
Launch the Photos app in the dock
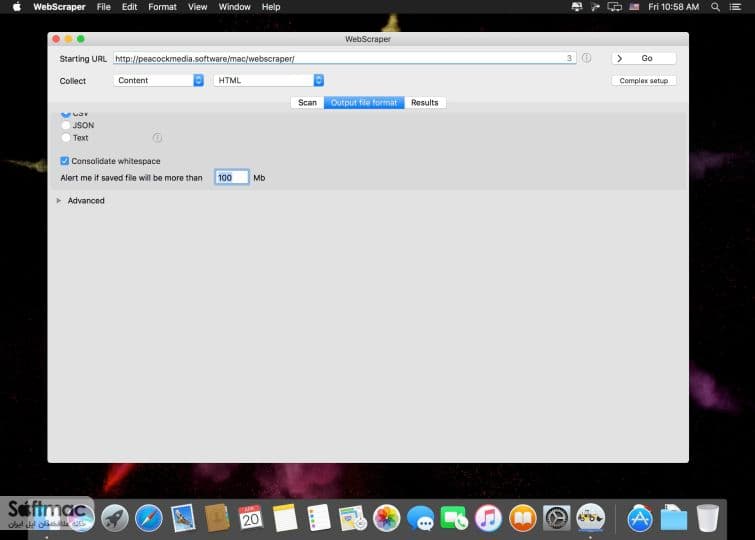click(x=386, y=519)
